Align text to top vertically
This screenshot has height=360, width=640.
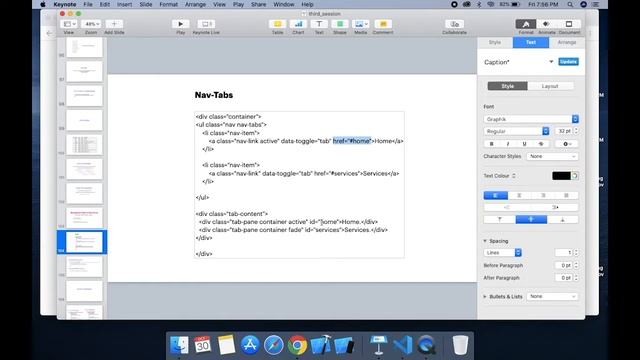500,220
